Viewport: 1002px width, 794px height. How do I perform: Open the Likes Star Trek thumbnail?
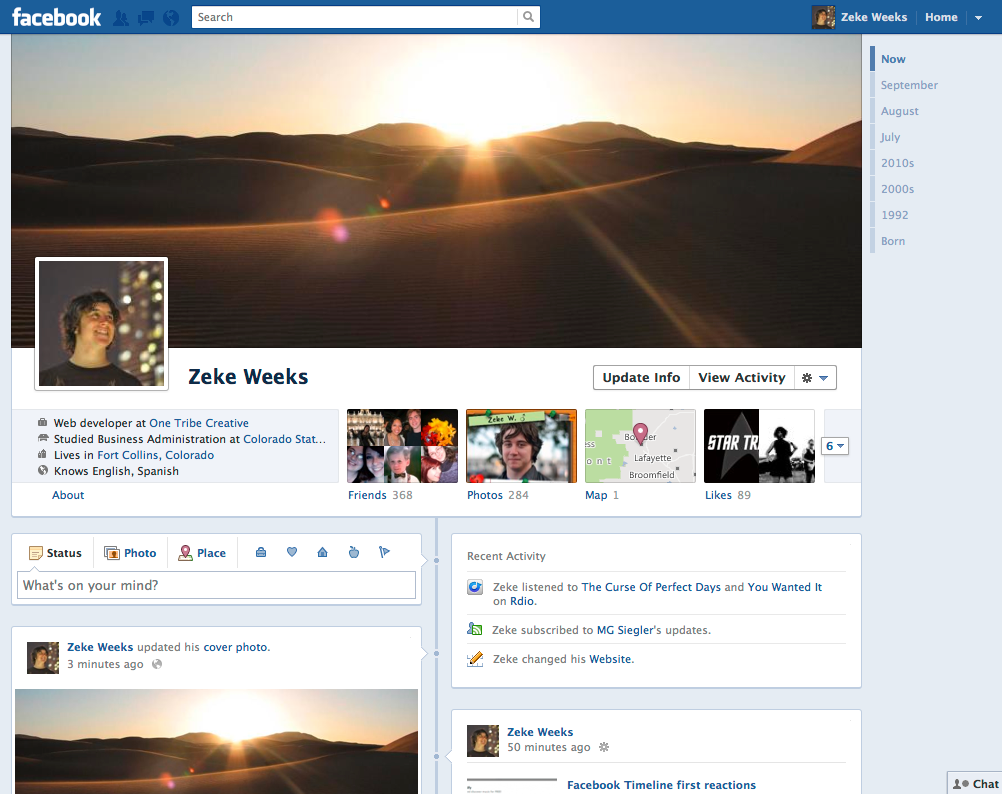click(759, 446)
